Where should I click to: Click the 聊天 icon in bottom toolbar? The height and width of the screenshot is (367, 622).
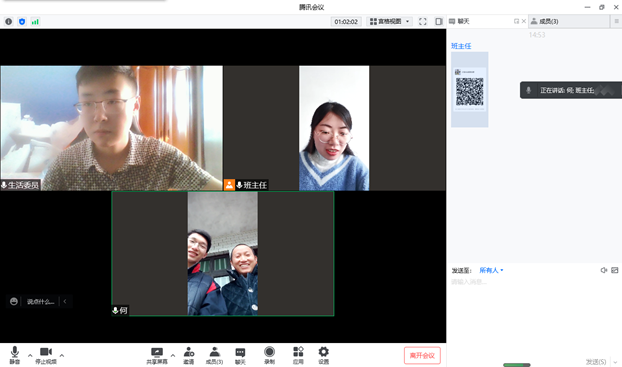pos(240,355)
